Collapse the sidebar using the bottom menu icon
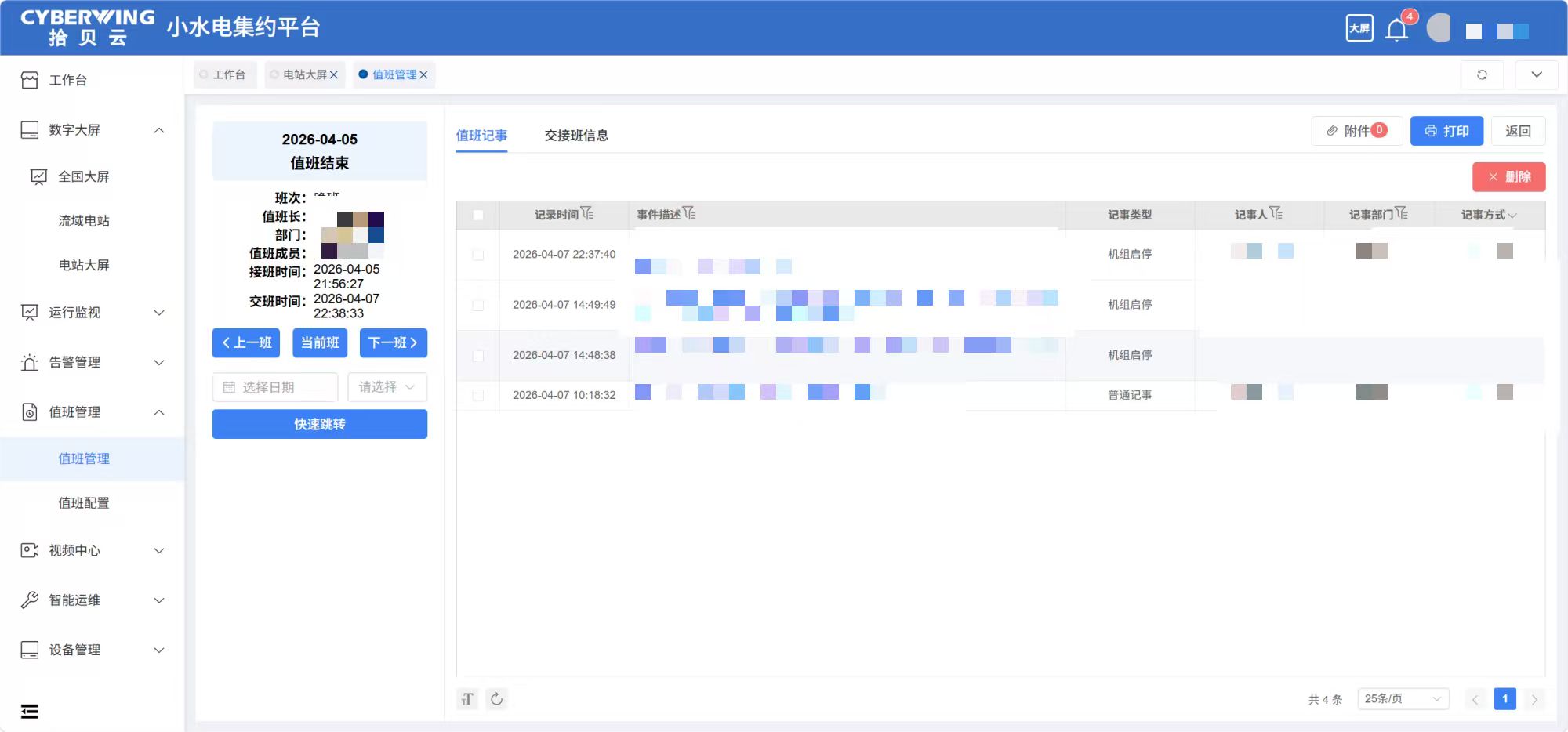The height and width of the screenshot is (732, 1568). coord(29,711)
